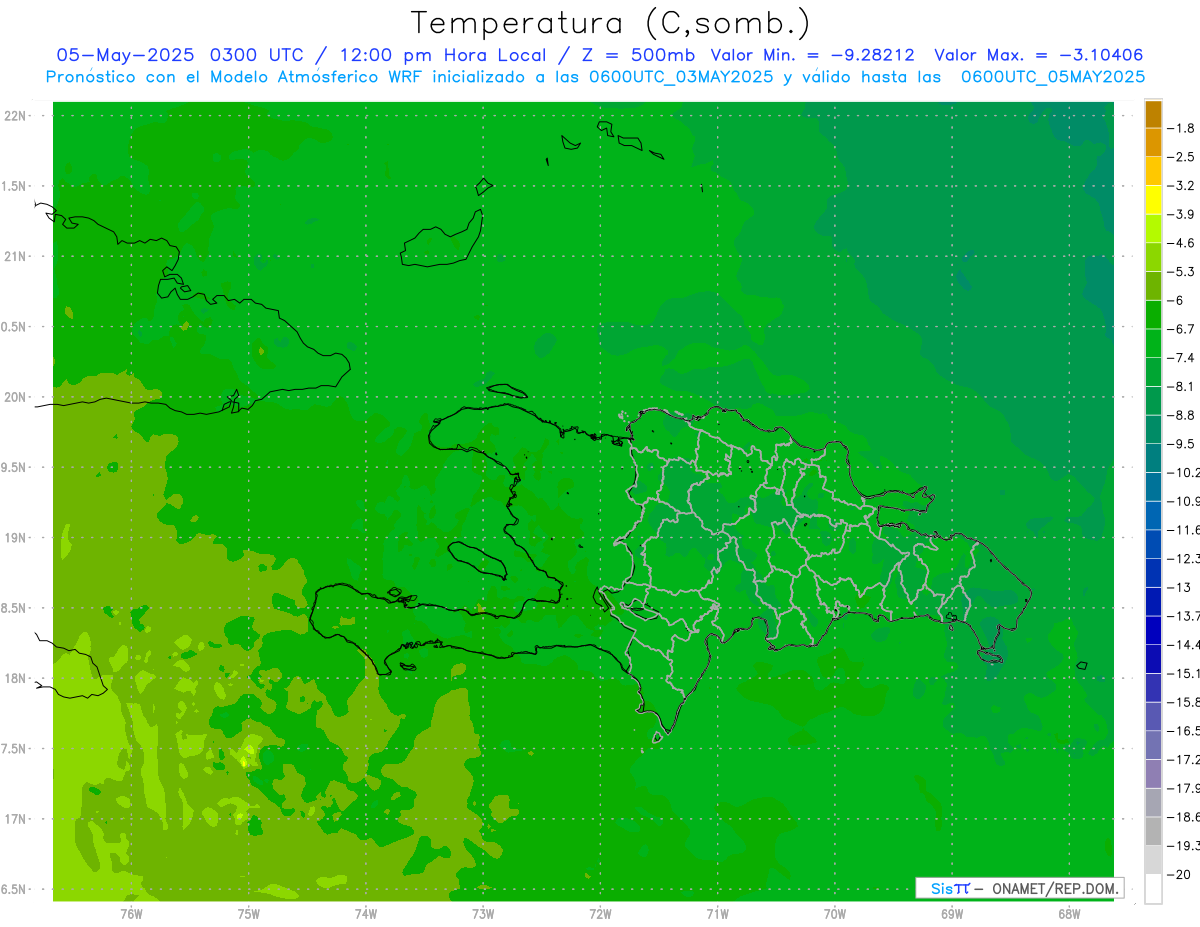
Task: Click the -1.8 color scale label
Action: (1182, 128)
